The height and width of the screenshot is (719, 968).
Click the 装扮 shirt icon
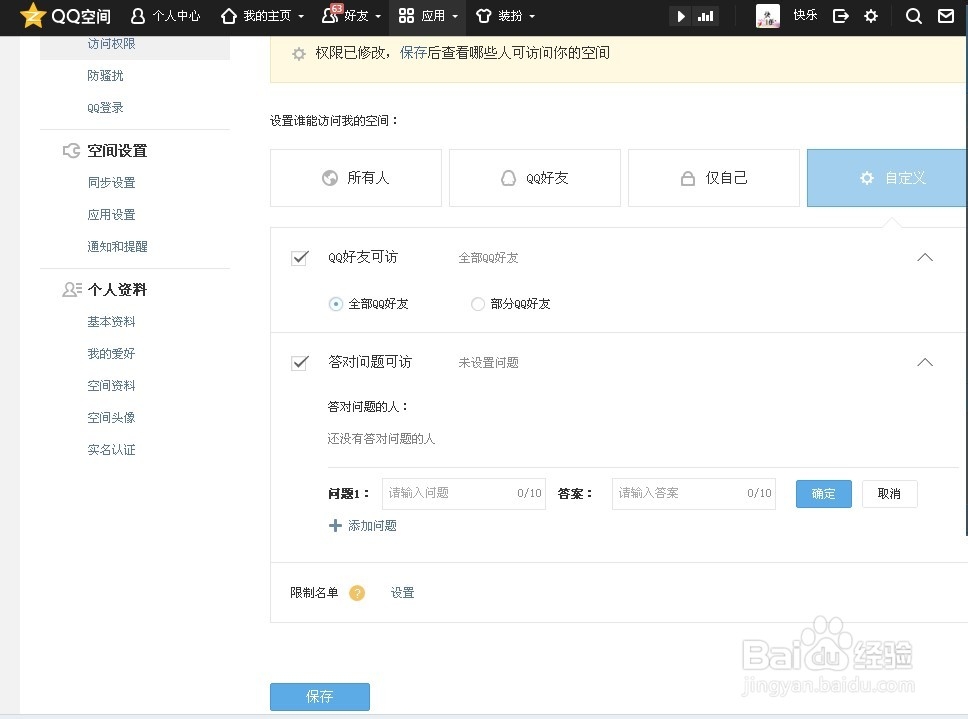coord(484,16)
